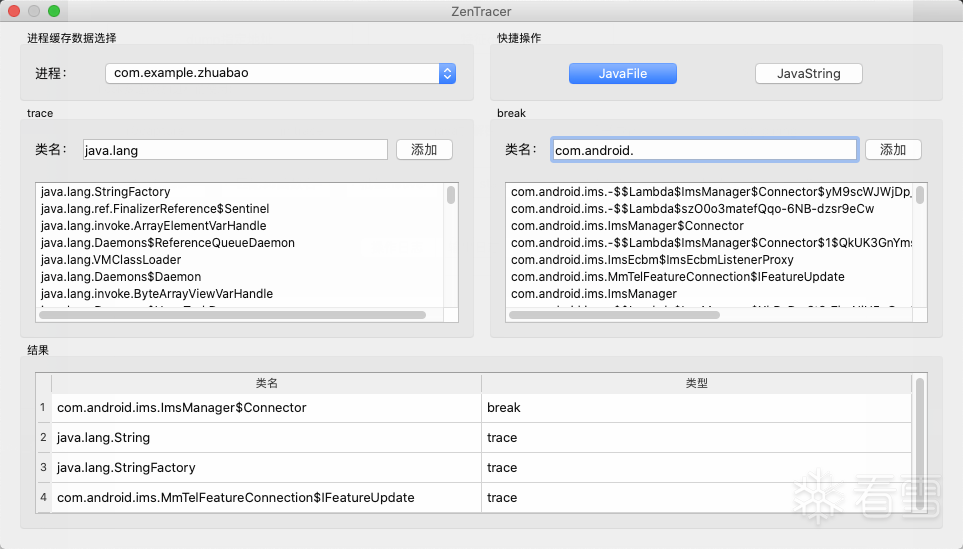Click the green maximize window button
963x549 pixels.
point(54,11)
